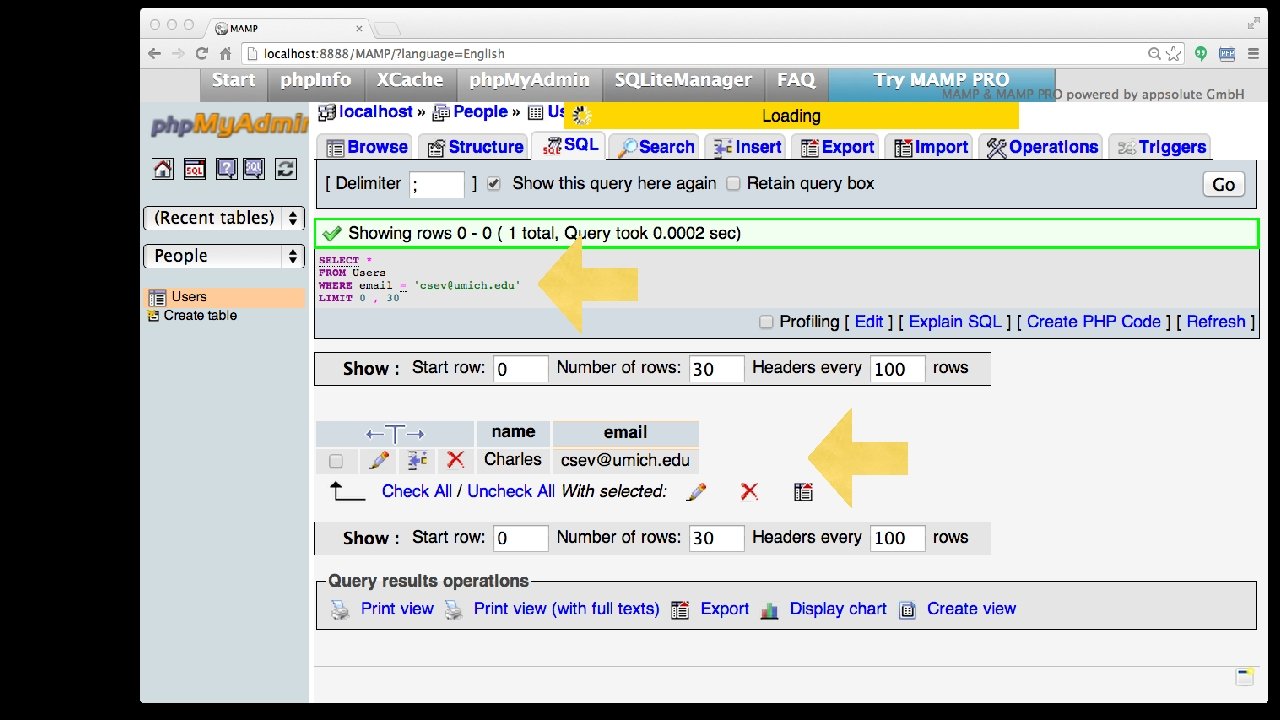
Task: Open phpMyAdmin documentation icon in sidebar
Action: 226,169
